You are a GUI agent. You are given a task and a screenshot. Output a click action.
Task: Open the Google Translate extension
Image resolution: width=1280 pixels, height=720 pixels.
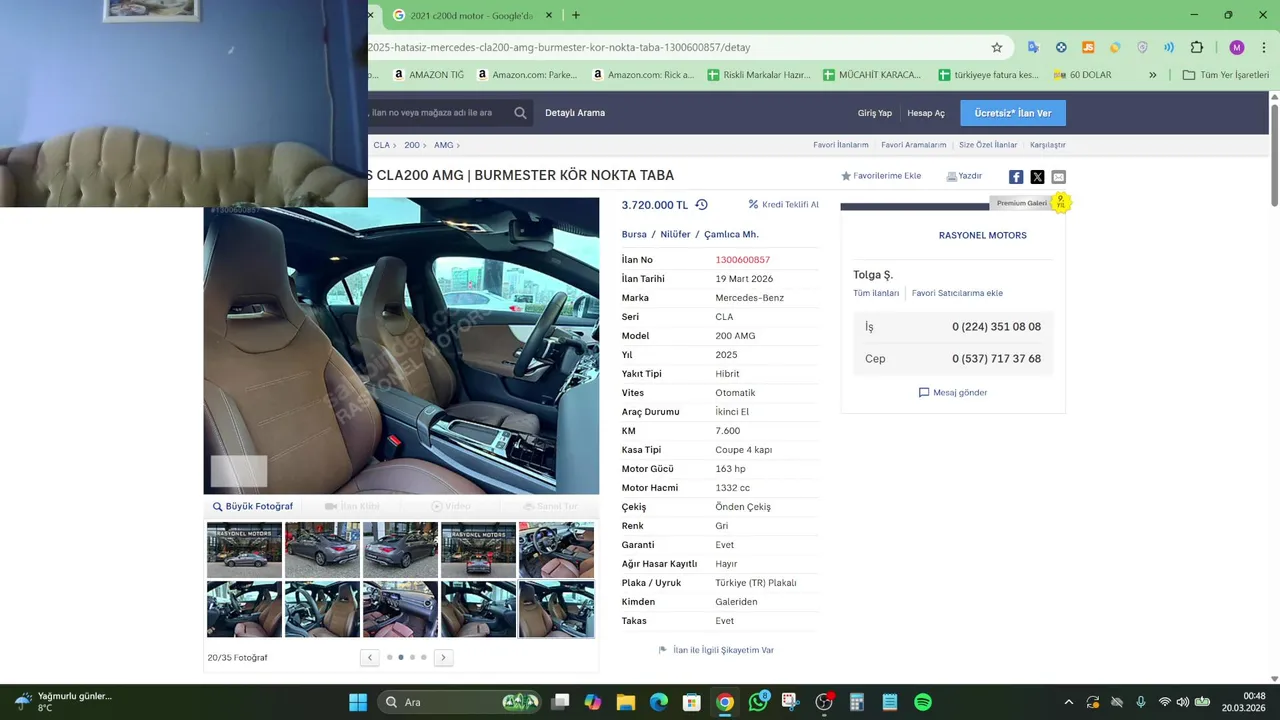click(x=1033, y=47)
